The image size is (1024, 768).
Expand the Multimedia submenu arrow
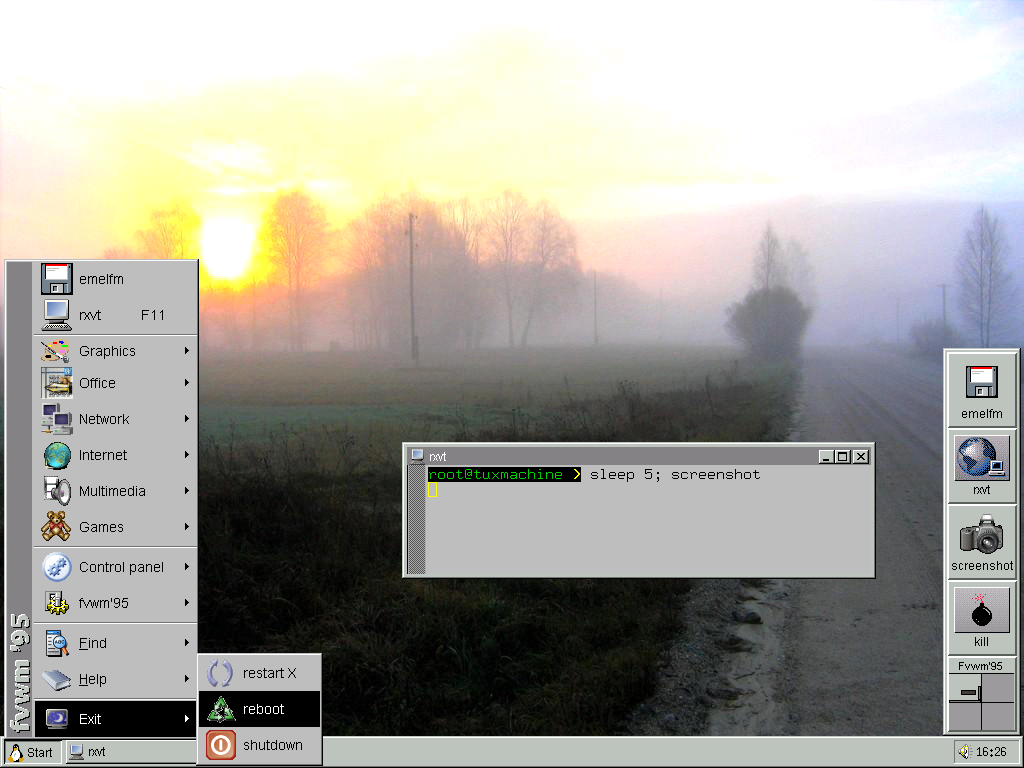187,490
